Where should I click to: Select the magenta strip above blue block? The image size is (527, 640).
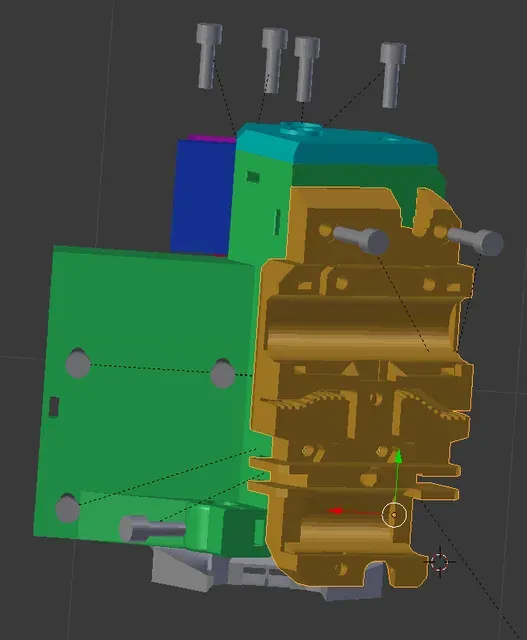(212, 139)
